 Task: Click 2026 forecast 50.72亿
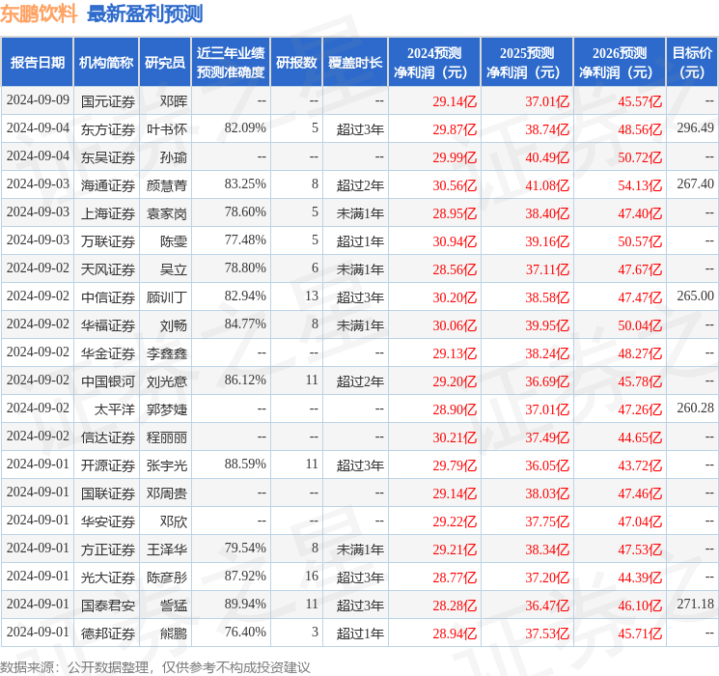tap(640, 158)
